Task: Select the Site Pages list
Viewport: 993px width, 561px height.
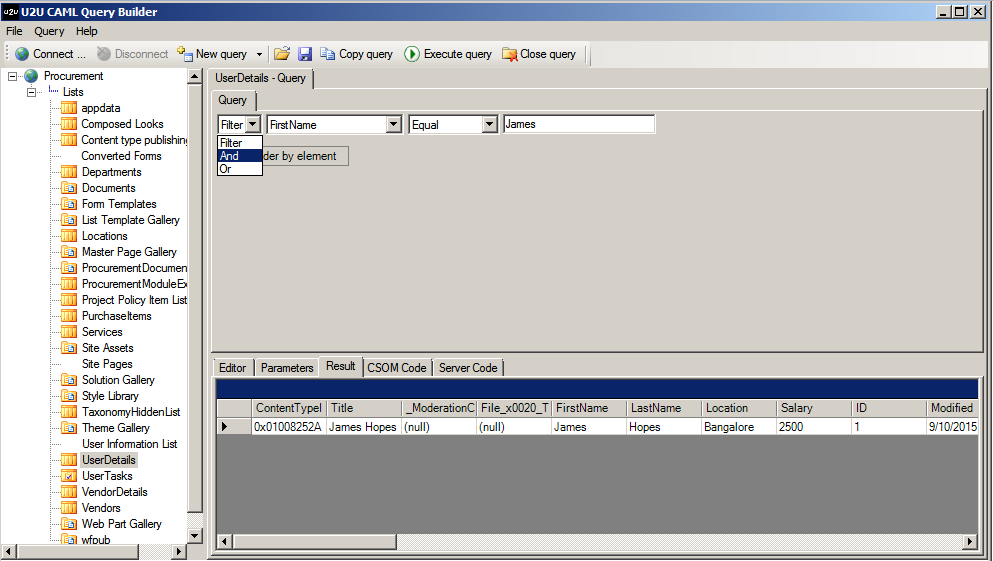Action: pyautogui.click(x=107, y=364)
